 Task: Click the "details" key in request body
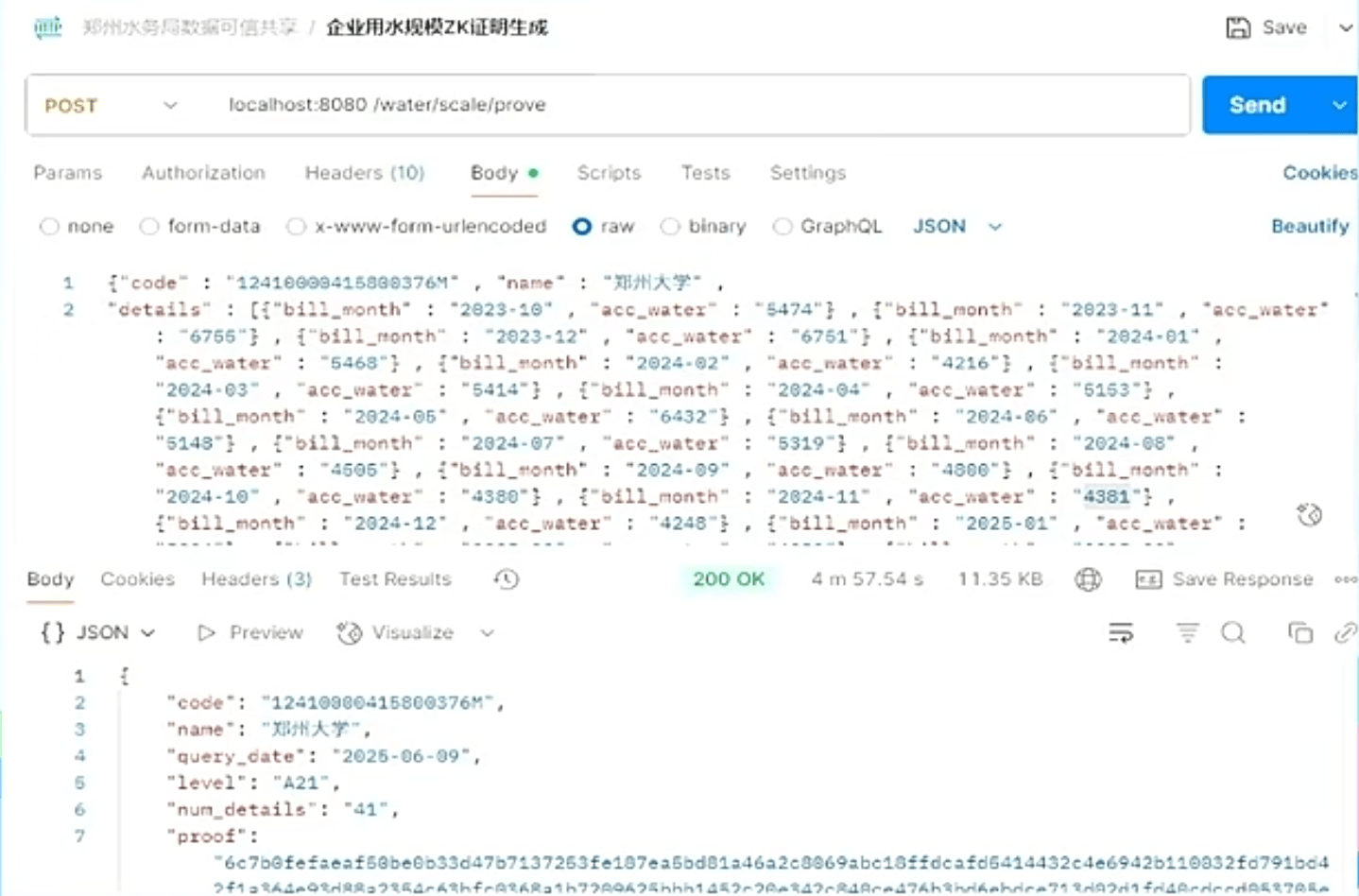(x=160, y=309)
